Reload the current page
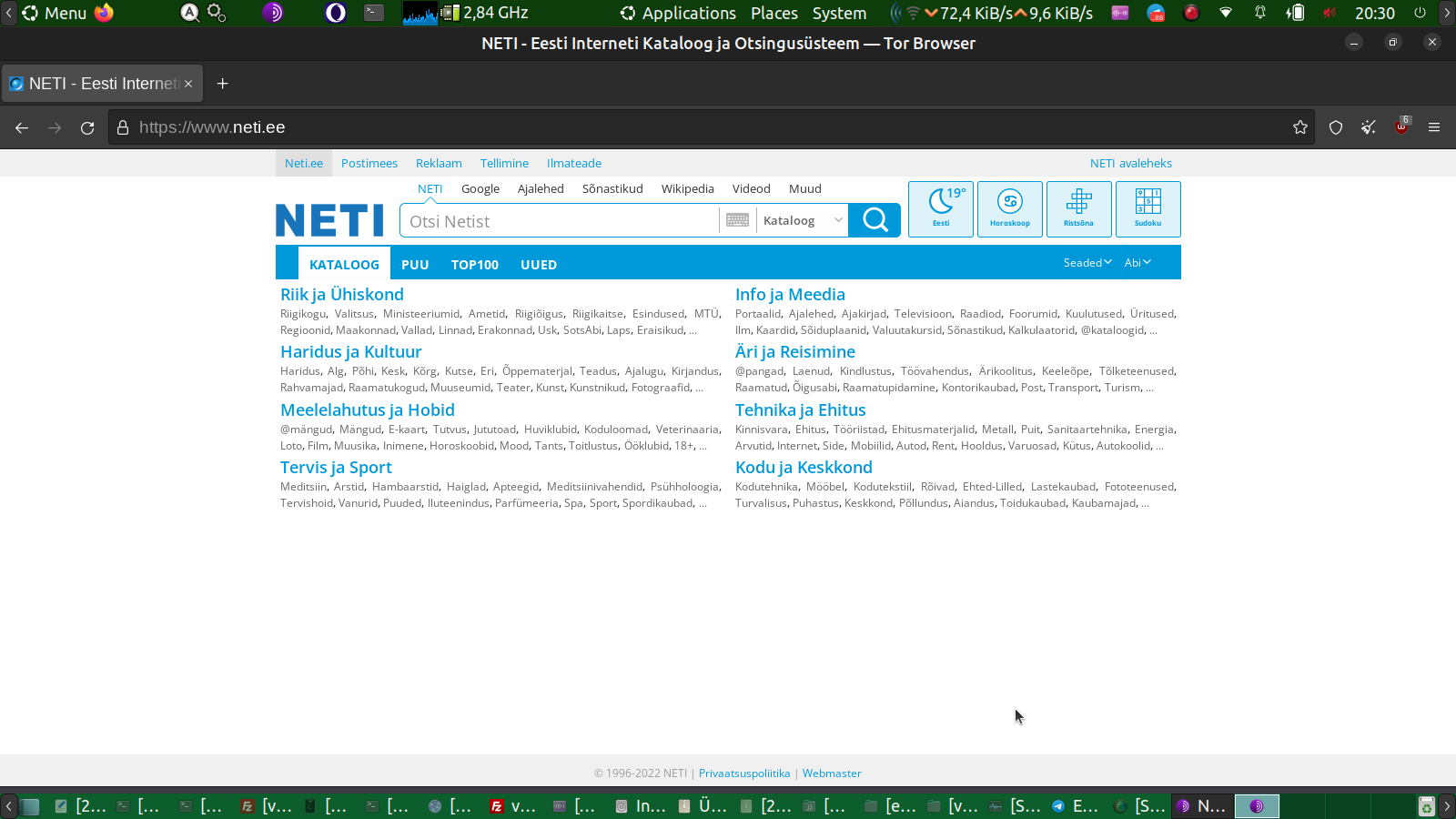Viewport: 1456px width, 819px height. (x=87, y=127)
